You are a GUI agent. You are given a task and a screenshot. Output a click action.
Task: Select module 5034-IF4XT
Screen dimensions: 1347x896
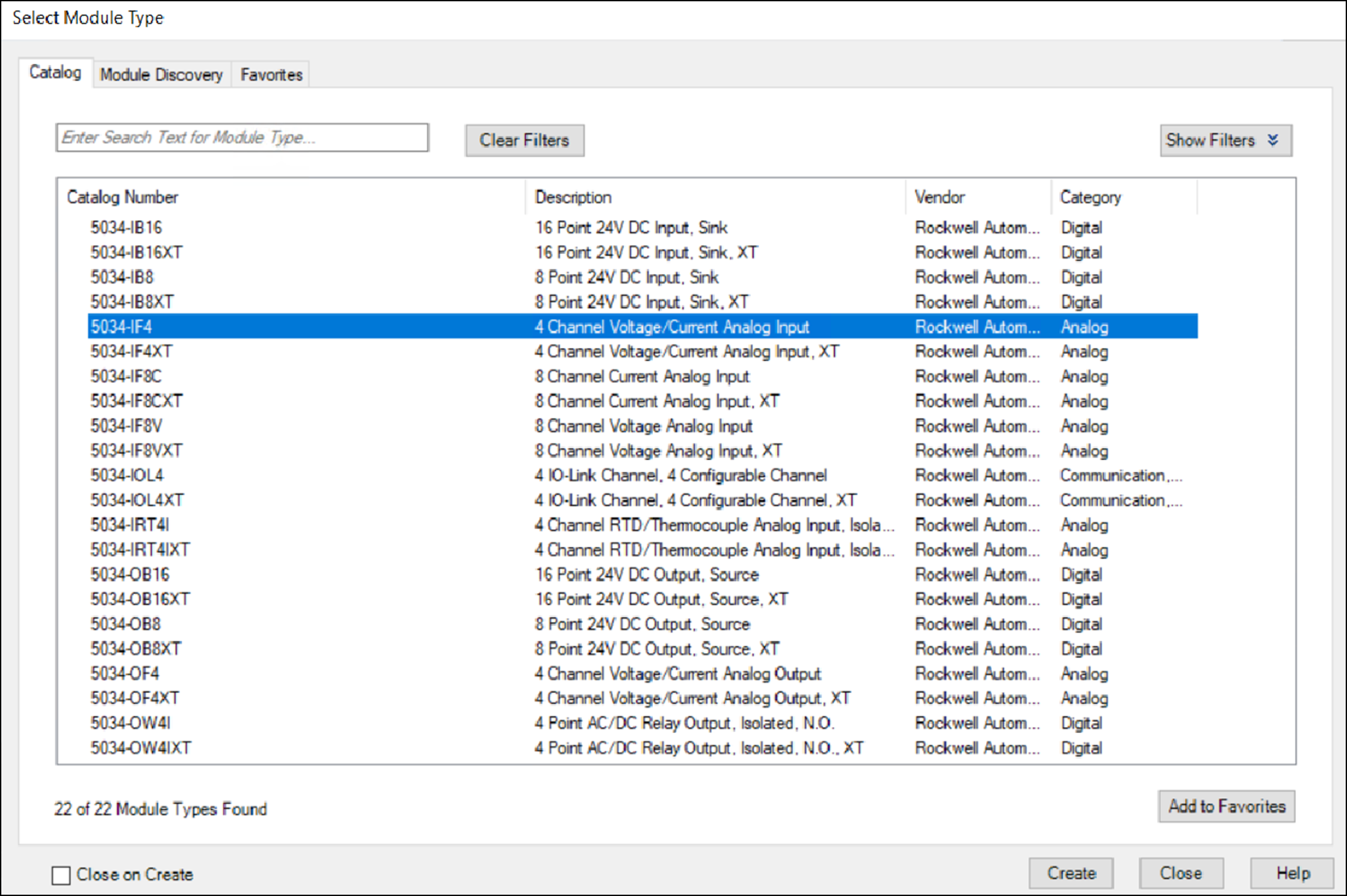tap(643, 351)
